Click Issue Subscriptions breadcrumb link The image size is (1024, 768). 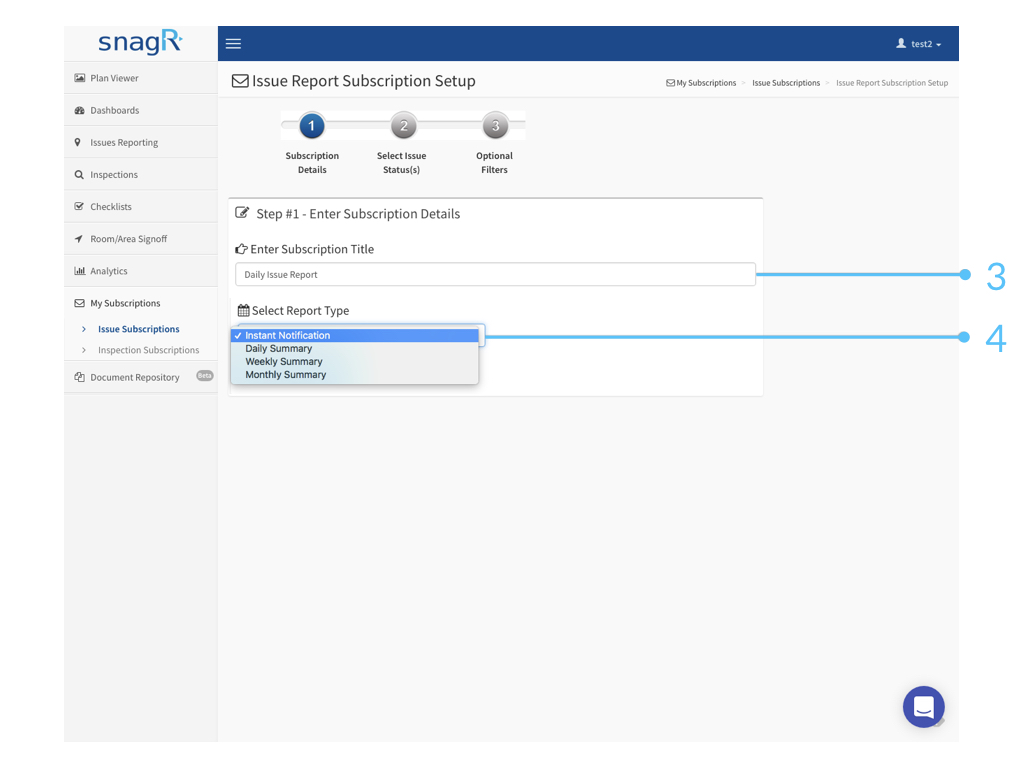[x=786, y=83]
